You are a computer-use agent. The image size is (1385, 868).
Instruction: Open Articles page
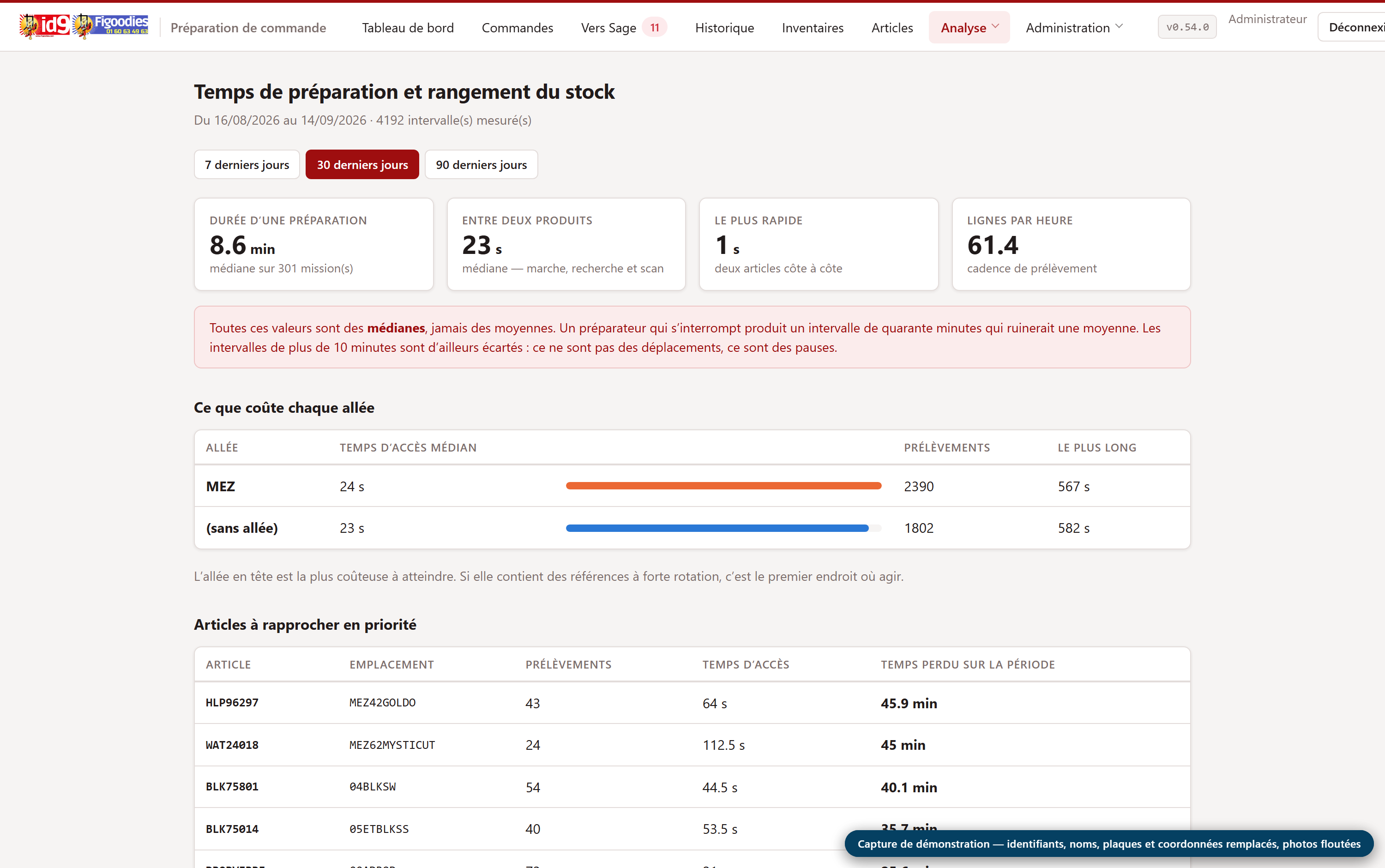(892, 28)
